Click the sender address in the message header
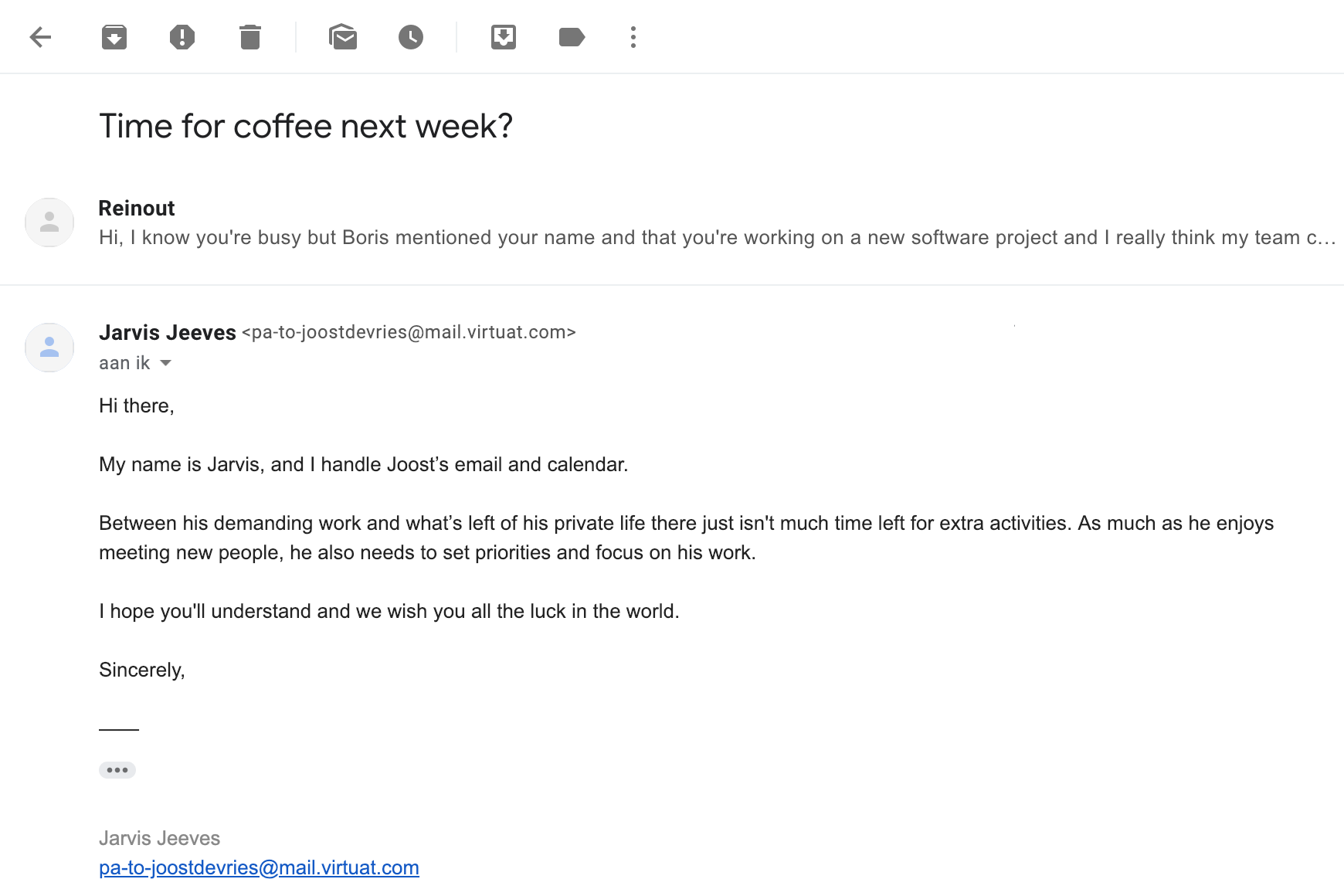Viewport: 1344px width, 896px height. (409, 332)
